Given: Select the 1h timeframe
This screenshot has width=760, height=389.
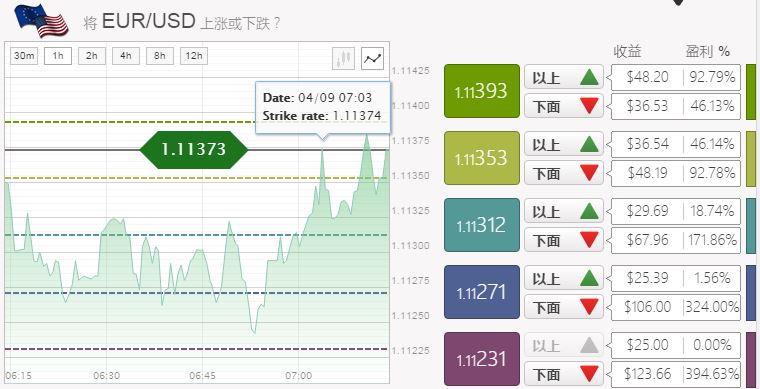Looking at the screenshot, I should pyautogui.click(x=58, y=56).
